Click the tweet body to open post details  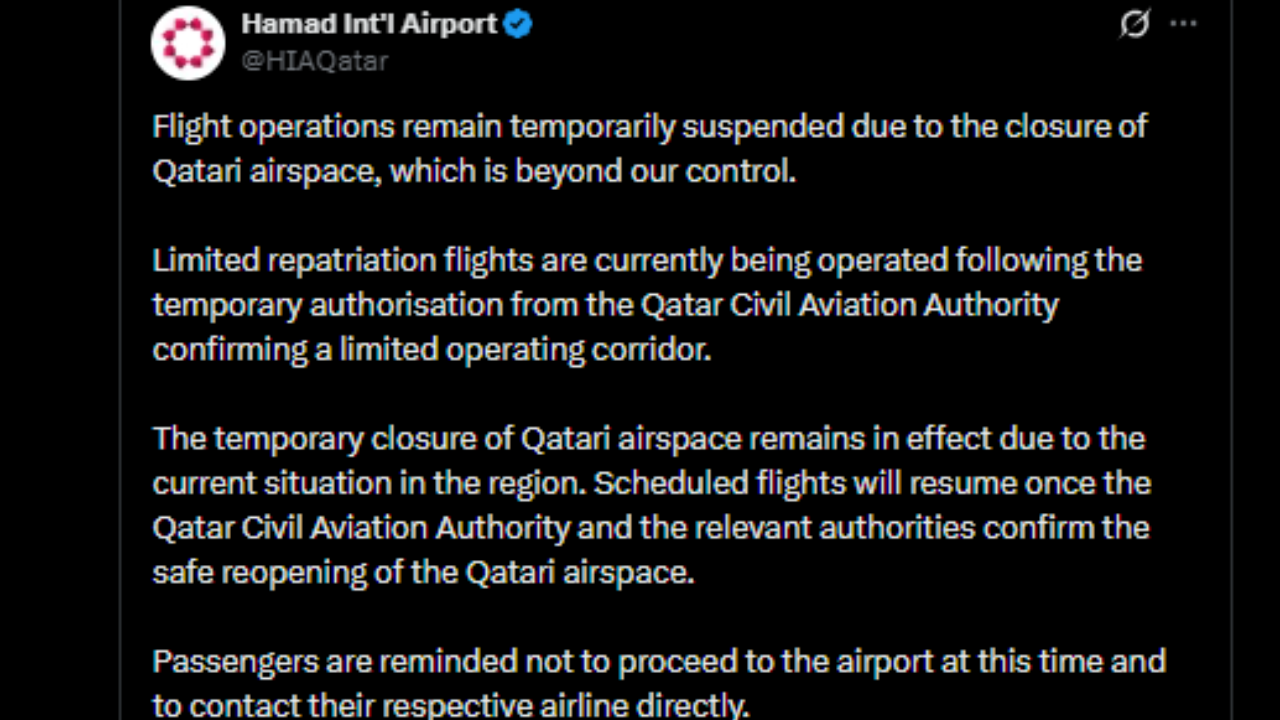point(650,400)
